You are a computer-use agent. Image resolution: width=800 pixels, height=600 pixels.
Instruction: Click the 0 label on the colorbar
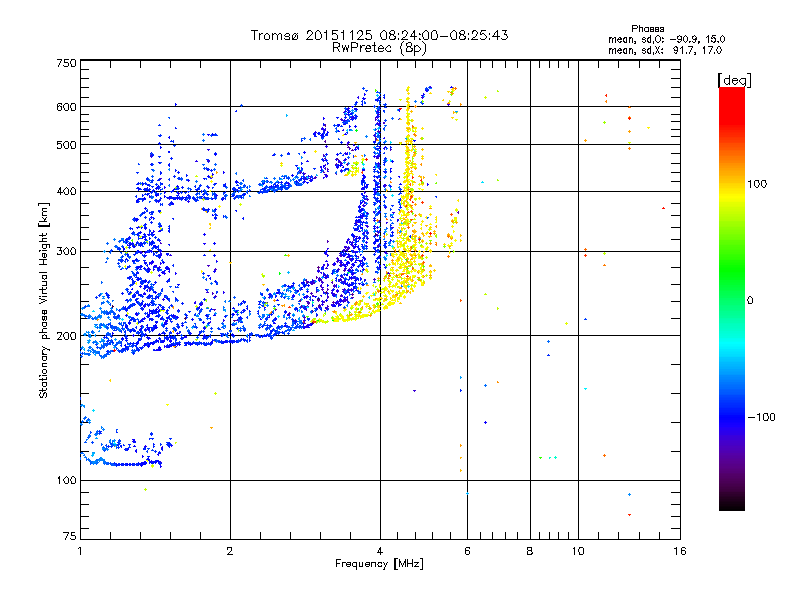(750, 301)
